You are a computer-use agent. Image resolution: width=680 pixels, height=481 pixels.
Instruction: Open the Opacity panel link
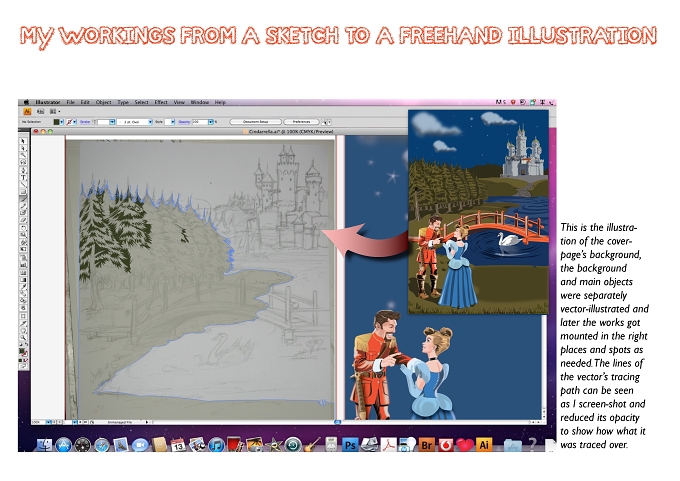(184, 122)
